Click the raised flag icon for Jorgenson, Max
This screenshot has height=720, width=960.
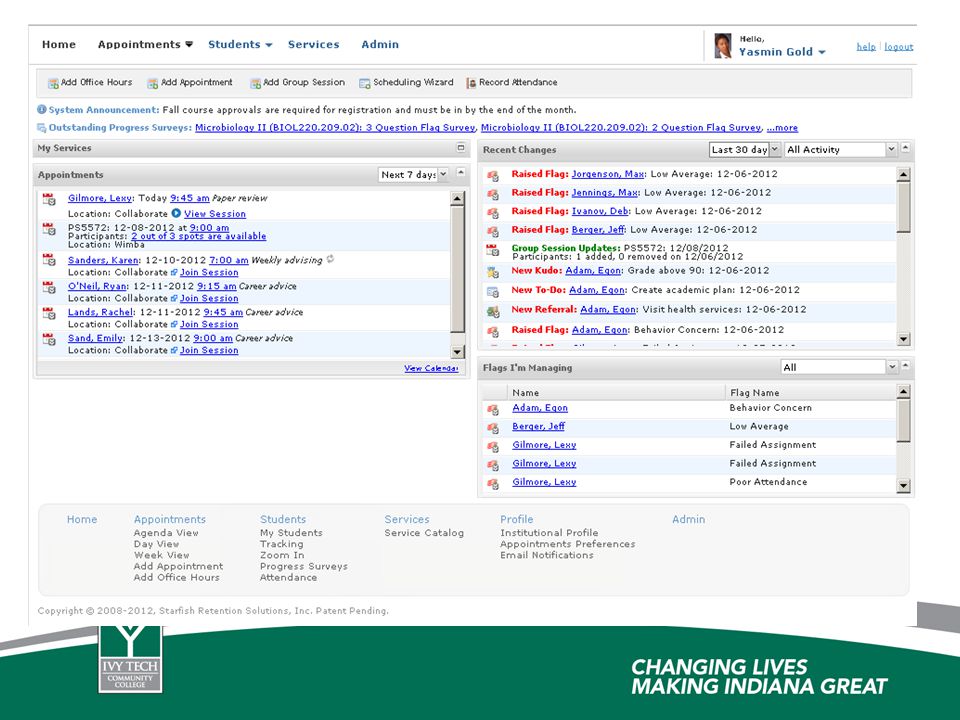click(x=493, y=176)
